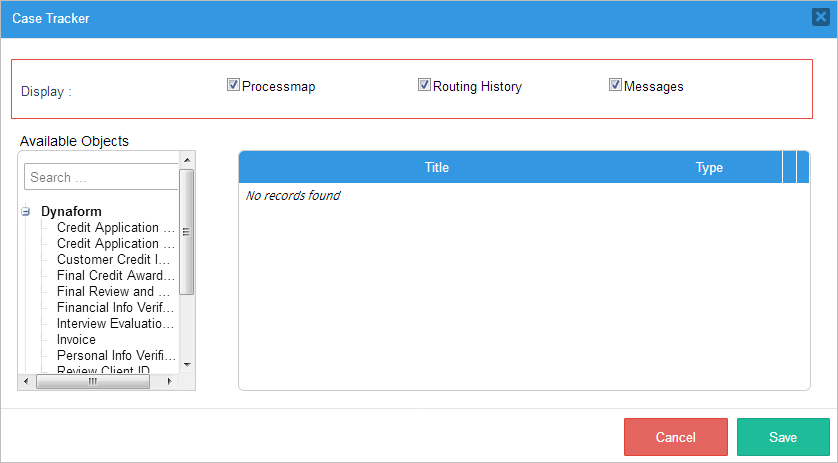Viewport: 838px width, 463px height.
Task: Choose the Interview Evaluation tree item
Action: click(115, 324)
